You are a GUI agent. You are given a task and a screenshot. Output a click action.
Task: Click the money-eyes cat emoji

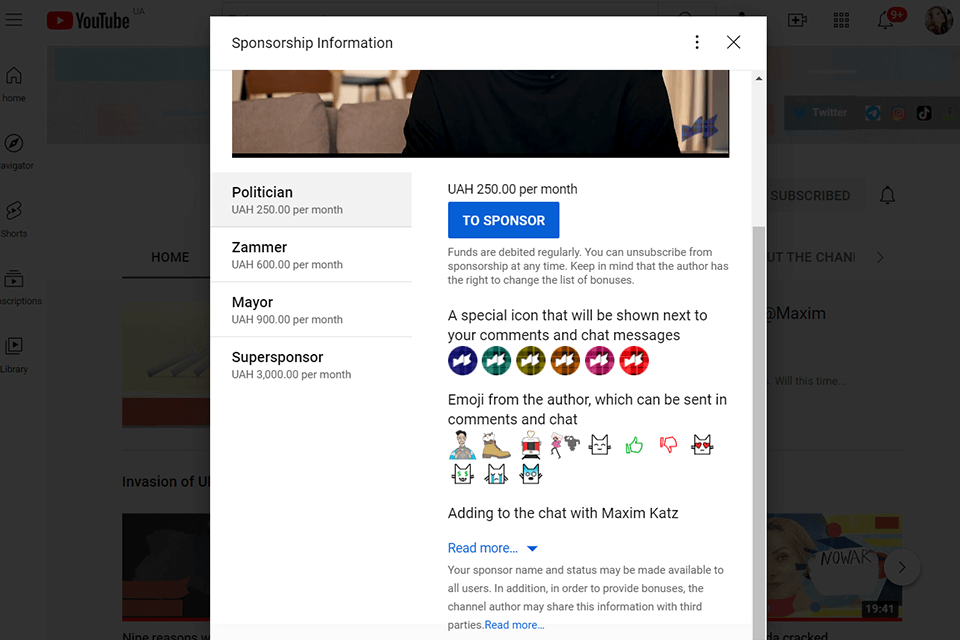pyautogui.click(x=462, y=474)
